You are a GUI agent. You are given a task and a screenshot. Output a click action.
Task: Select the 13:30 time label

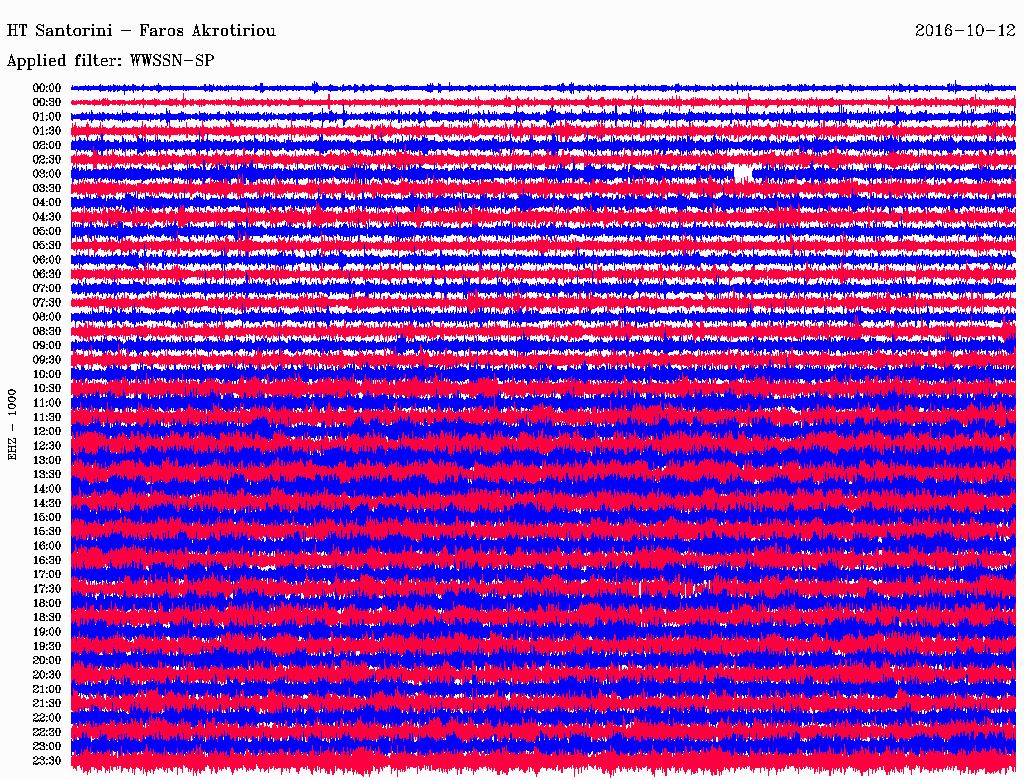click(x=47, y=475)
